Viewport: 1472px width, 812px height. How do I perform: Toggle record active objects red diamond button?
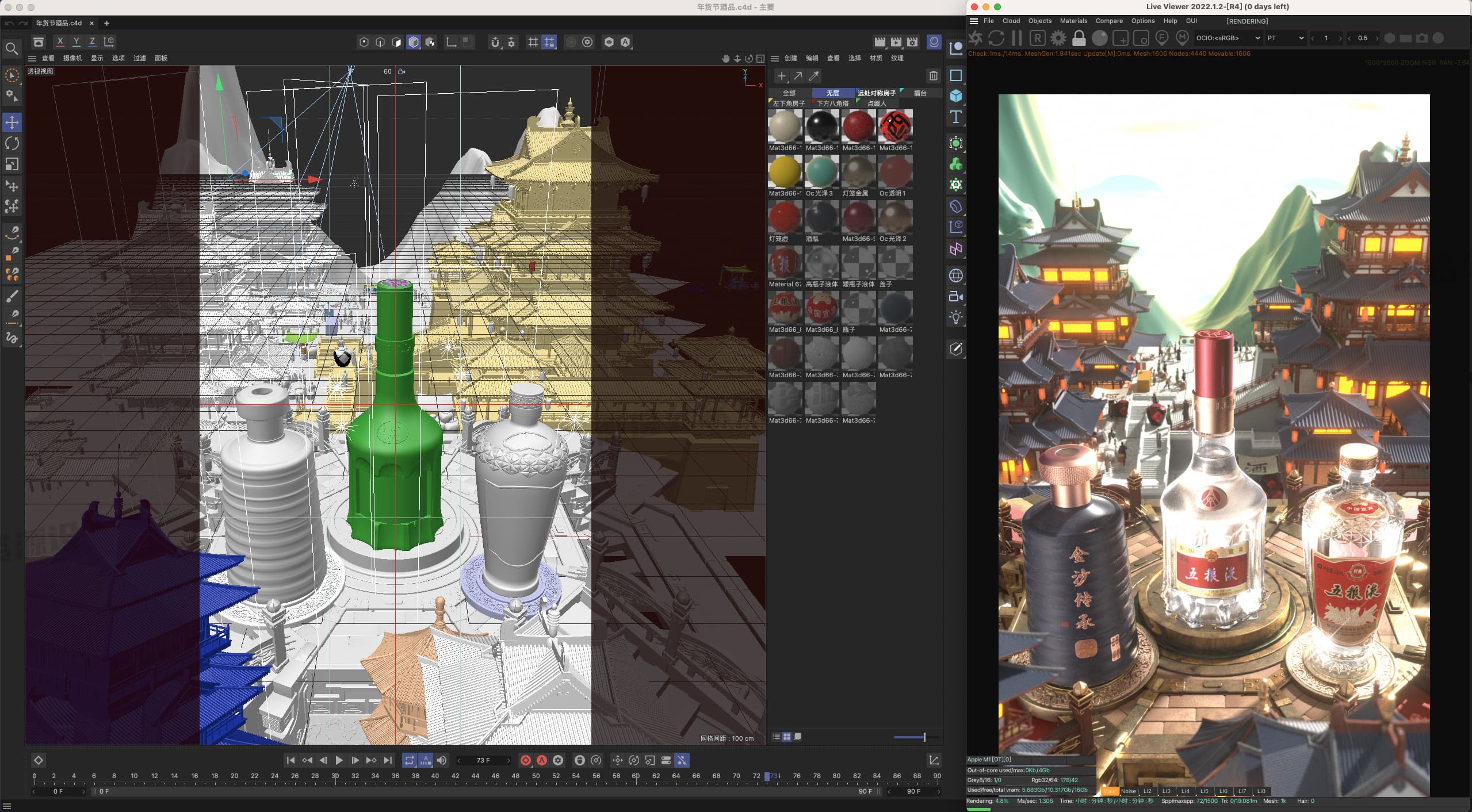(526, 760)
